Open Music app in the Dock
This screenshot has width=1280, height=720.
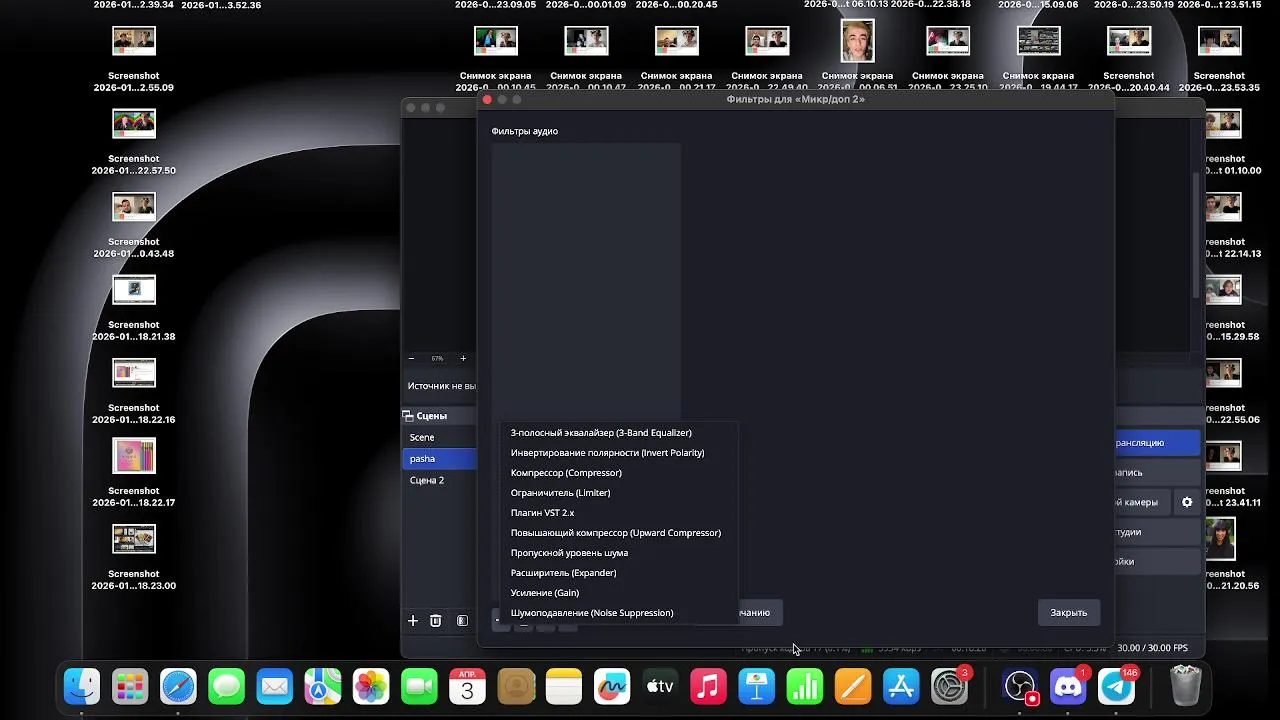(x=708, y=686)
